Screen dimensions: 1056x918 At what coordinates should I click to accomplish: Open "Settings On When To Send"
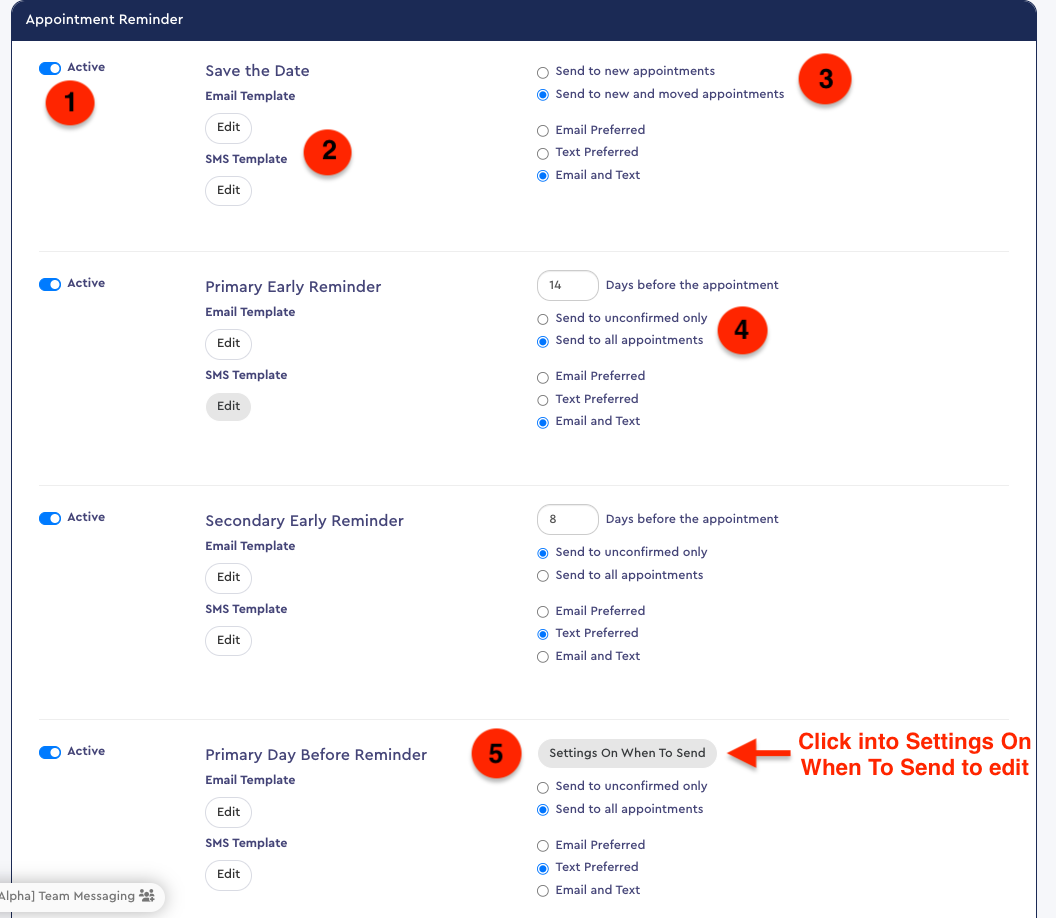(627, 753)
